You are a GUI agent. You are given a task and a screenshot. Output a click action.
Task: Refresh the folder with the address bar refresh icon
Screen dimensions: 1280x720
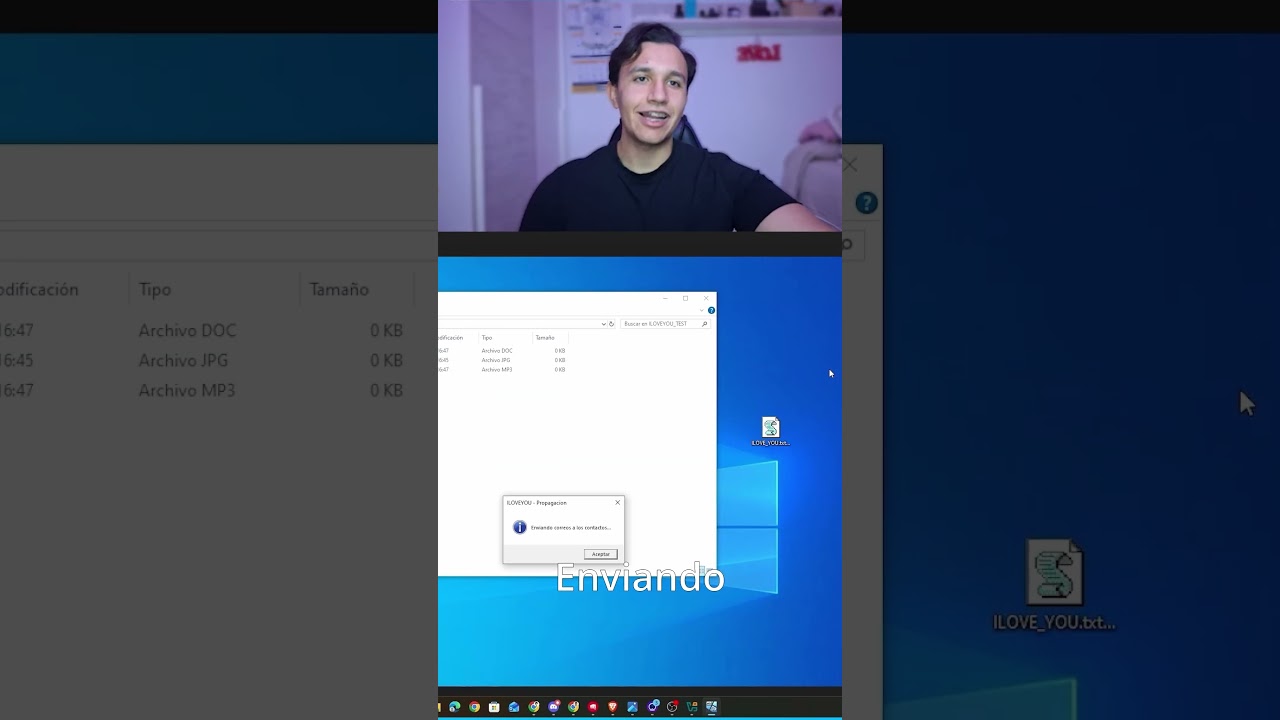pos(611,324)
